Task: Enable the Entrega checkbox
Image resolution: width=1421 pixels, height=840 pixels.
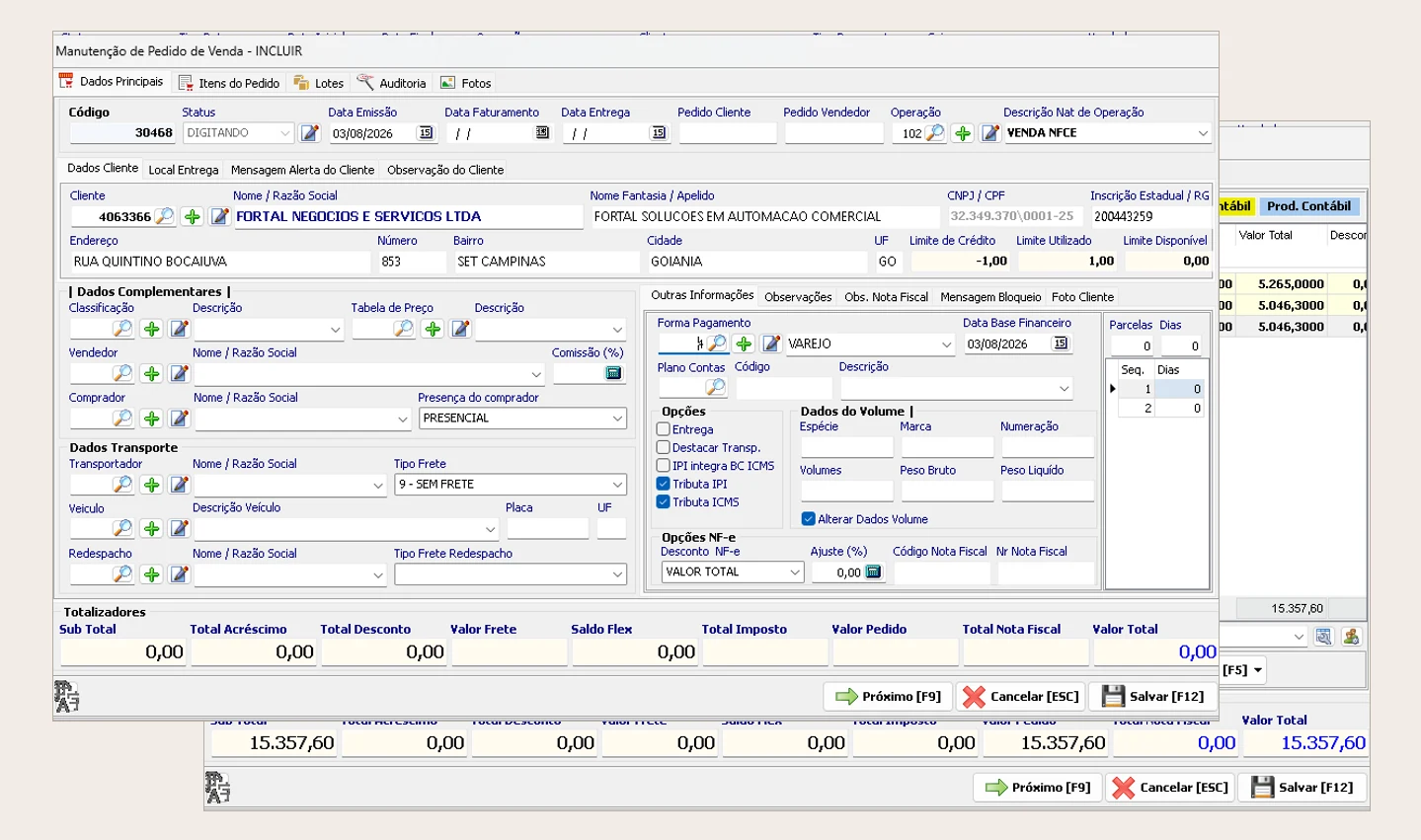Action: pos(664,429)
